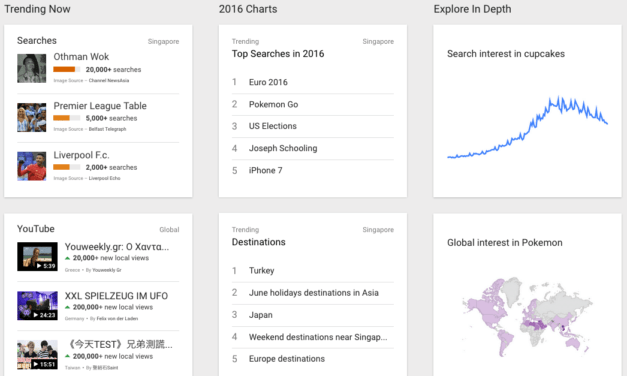Click the green up arrow beside 20,000+ new local views

click(x=68, y=258)
